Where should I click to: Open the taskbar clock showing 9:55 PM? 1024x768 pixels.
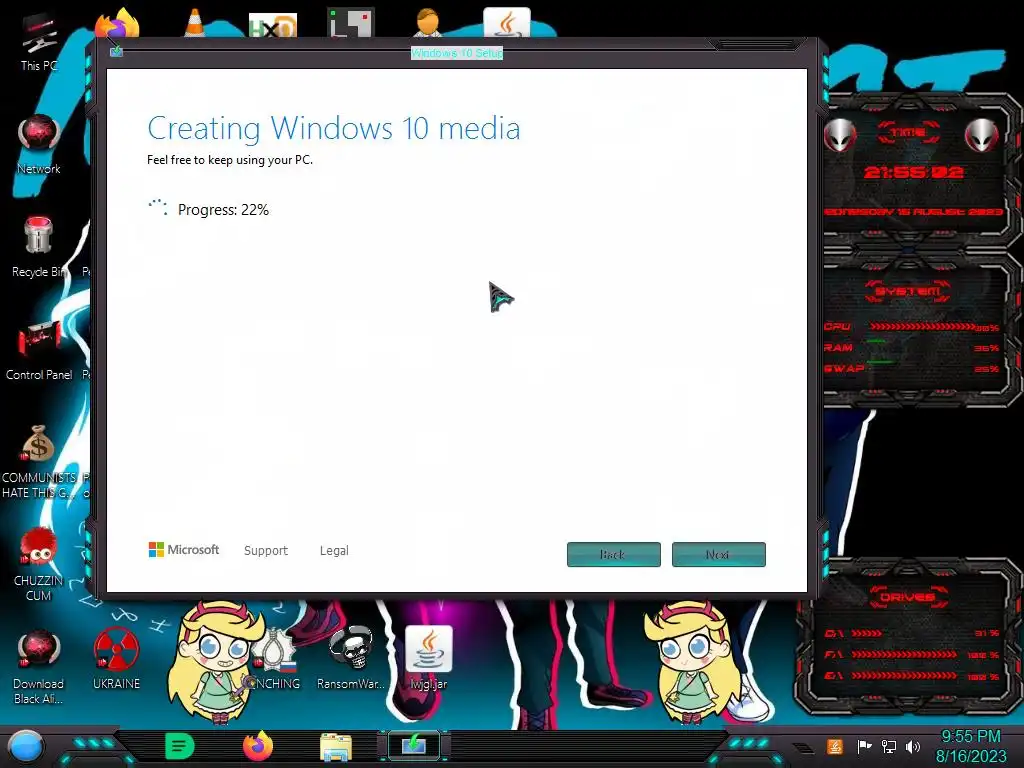coord(970,746)
